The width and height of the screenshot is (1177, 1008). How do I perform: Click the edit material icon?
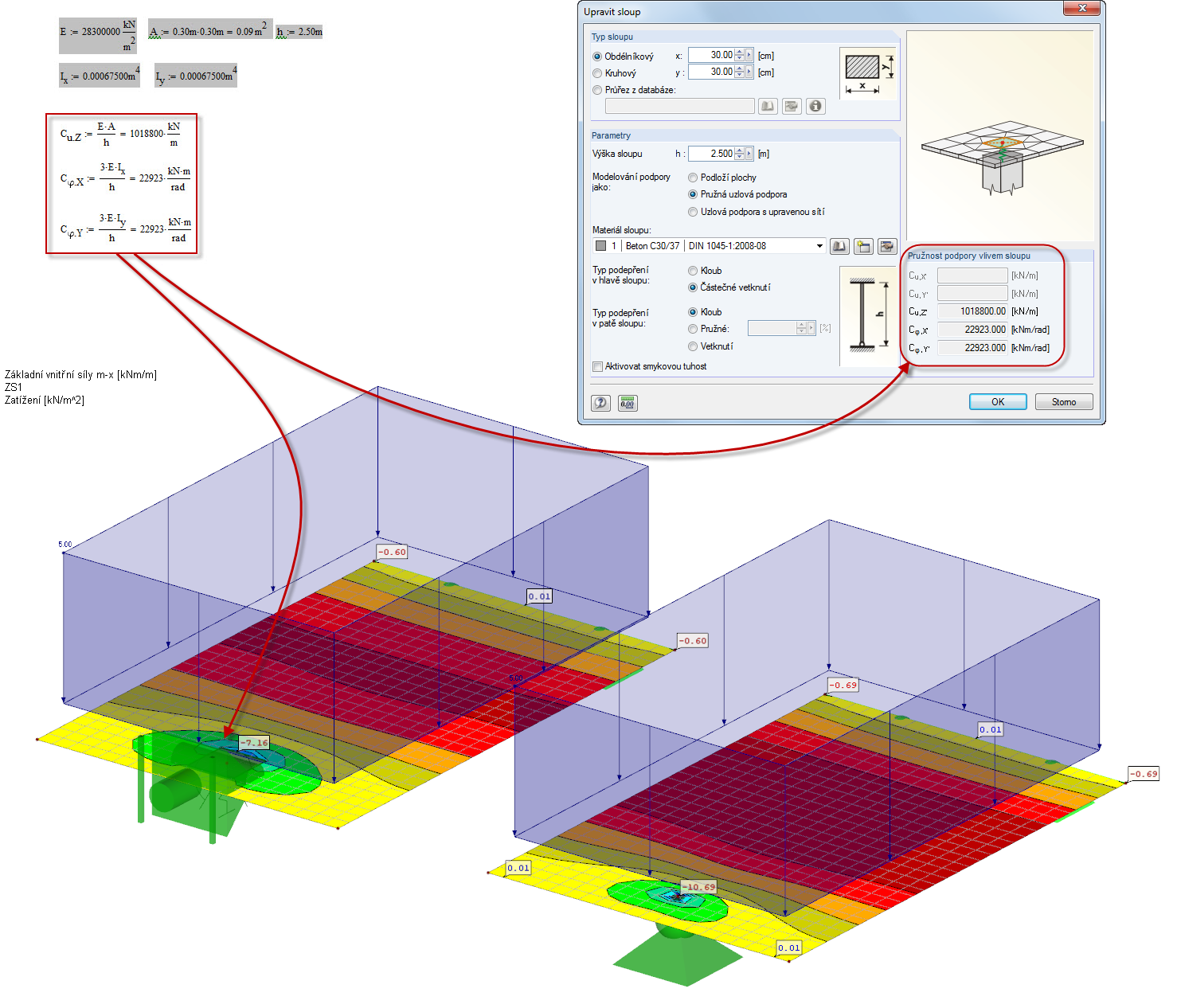tap(887, 246)
